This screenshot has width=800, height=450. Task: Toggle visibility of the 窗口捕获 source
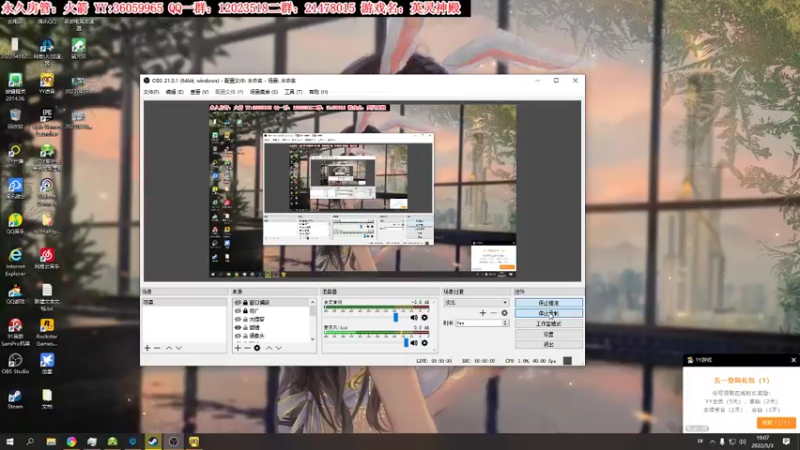coord(238,303)
